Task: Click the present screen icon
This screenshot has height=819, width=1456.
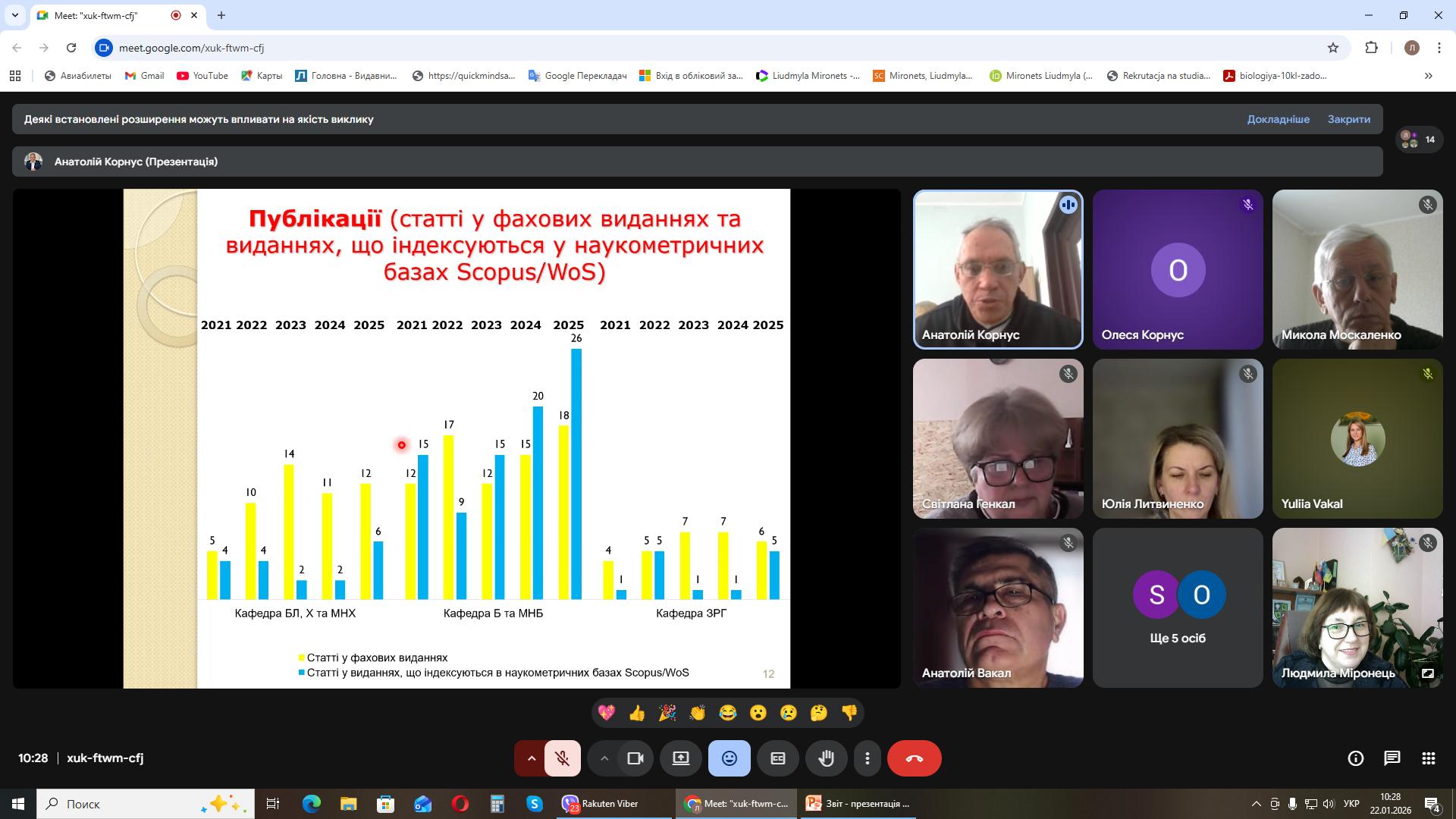Action: coord(680,758)
